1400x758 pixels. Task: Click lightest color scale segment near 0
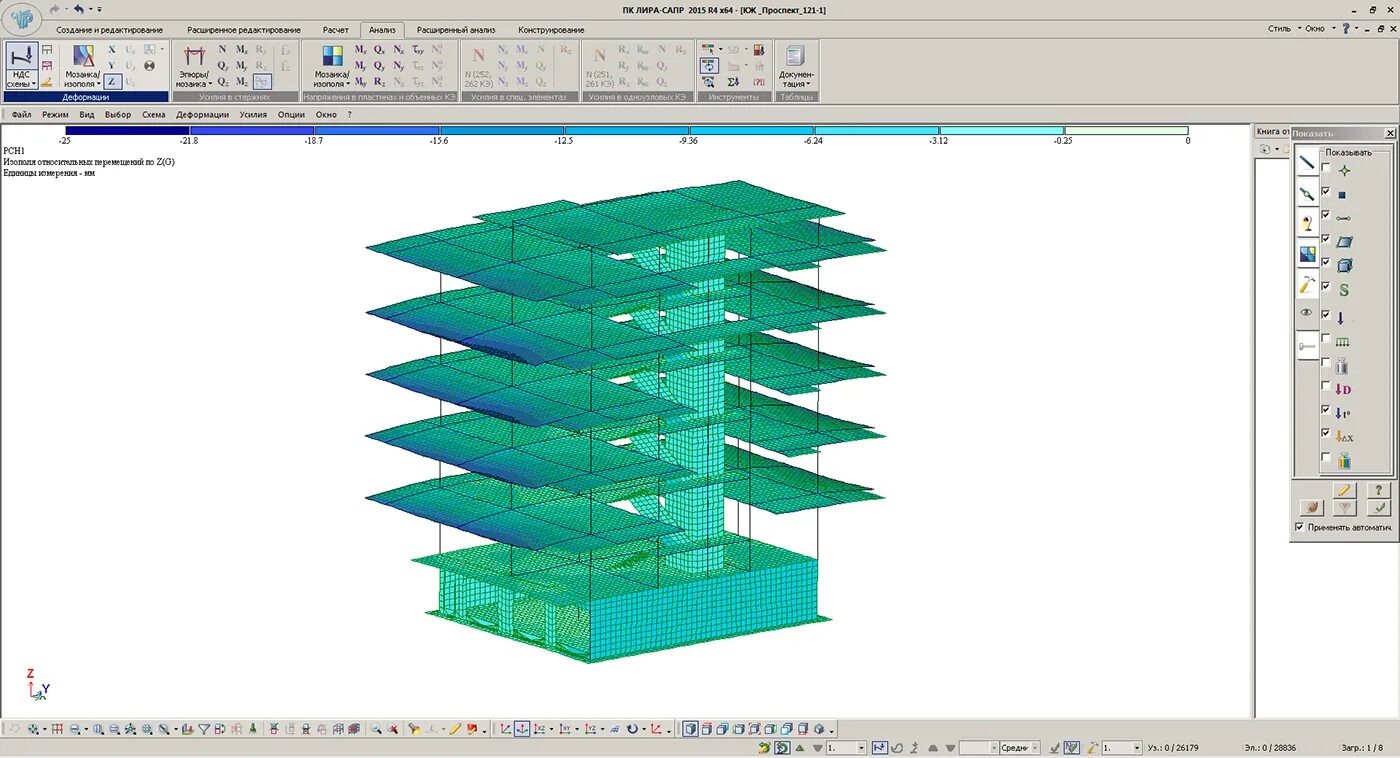click(1126, 130)
